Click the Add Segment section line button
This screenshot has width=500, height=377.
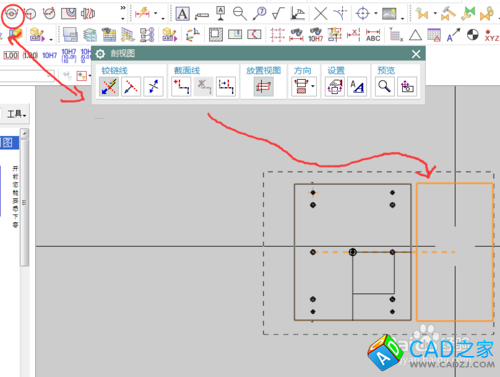click(x=181, y=87)
